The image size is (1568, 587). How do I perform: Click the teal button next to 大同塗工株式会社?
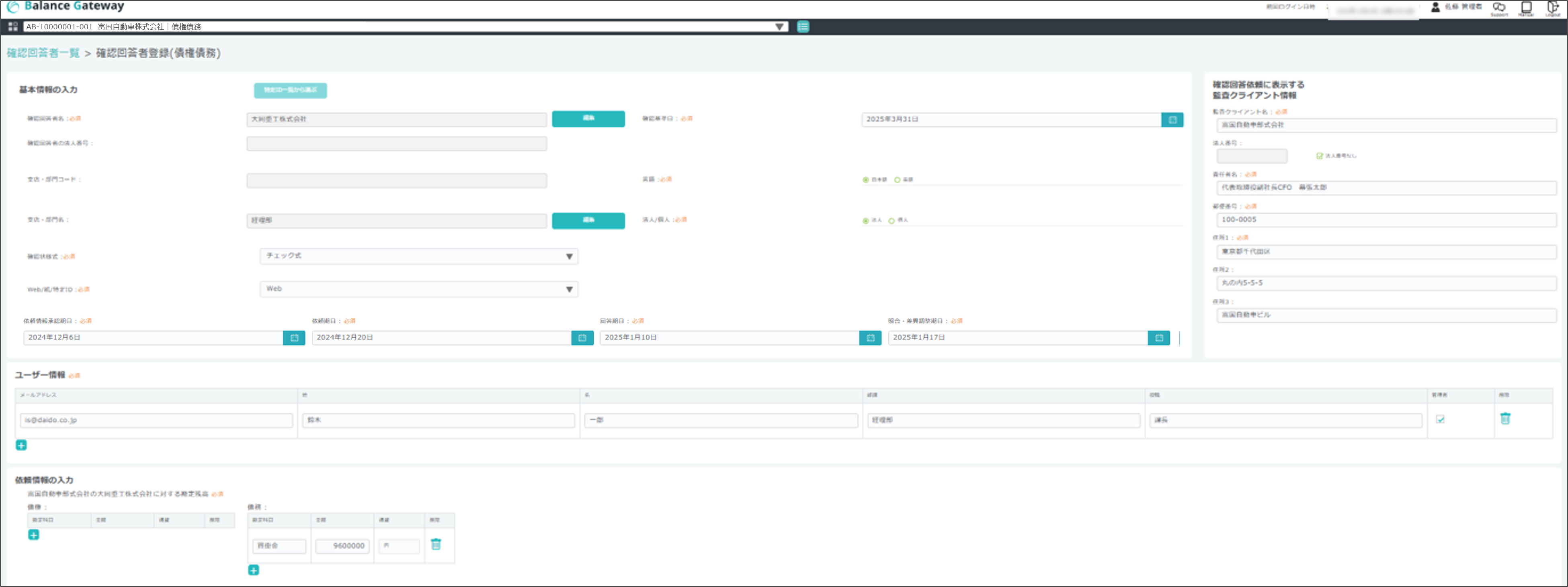588,119
